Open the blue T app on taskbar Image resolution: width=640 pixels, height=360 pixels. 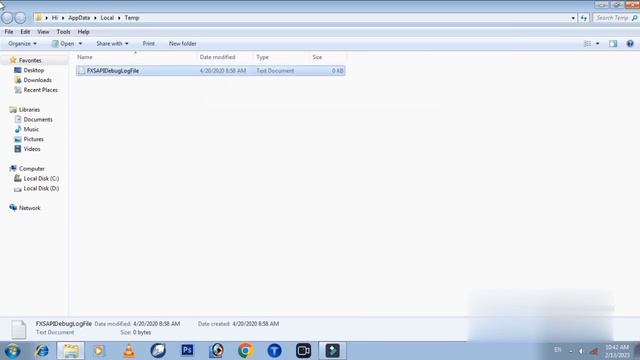[x=274, y=351]
